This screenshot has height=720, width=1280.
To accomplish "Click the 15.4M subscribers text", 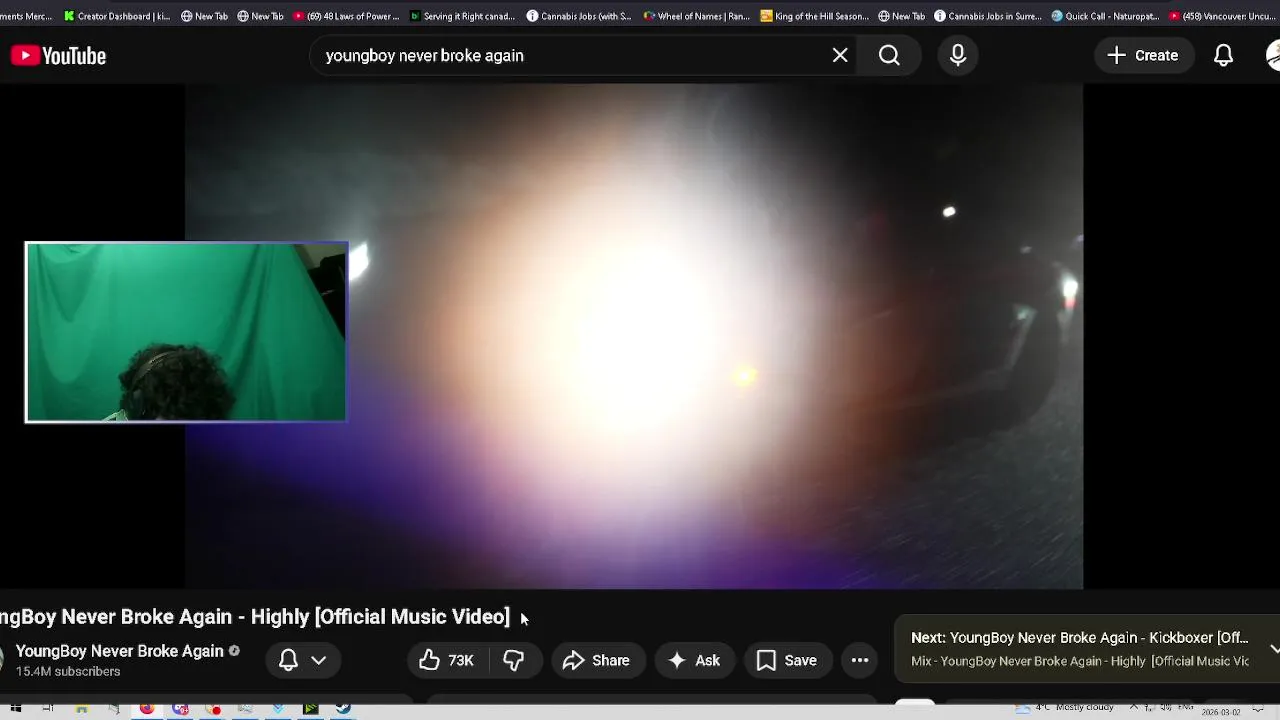I will point(68,672).
